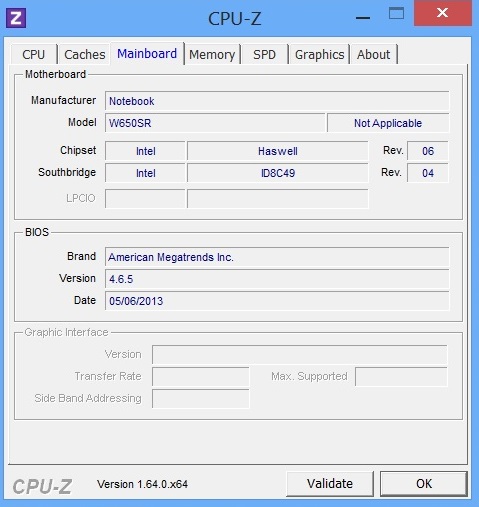The height and width of the screenshot is (507, 479).
Task: Click the Validate button
Action: pyautogui.click(x=330, y=483)
